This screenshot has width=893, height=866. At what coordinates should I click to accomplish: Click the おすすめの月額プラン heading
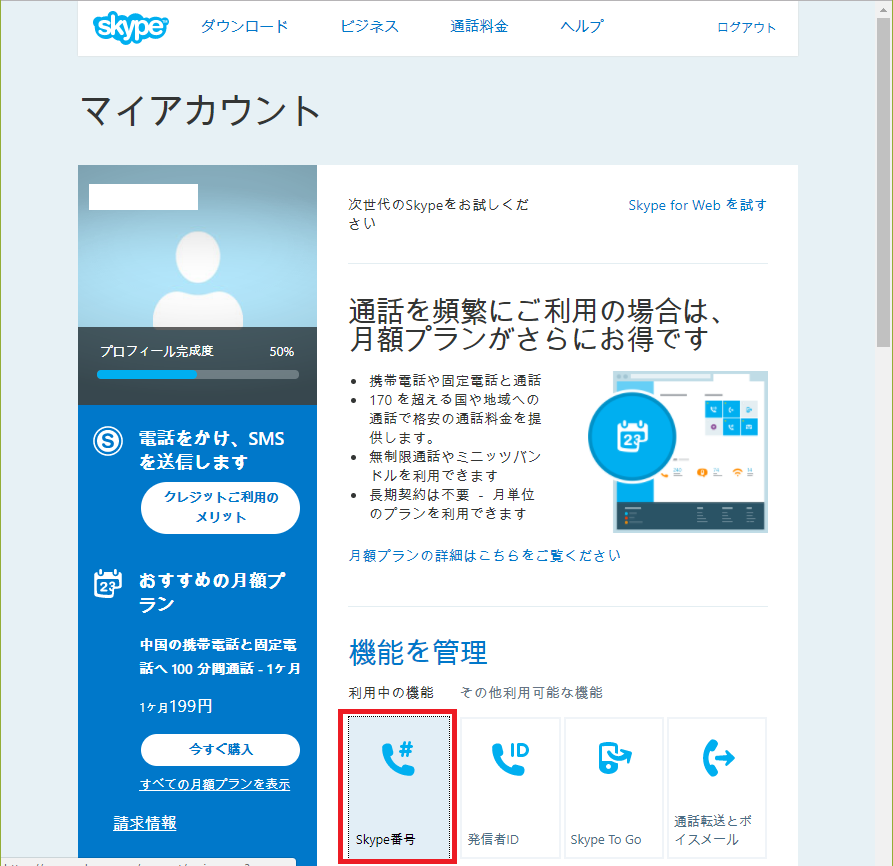tap(212, 592)
